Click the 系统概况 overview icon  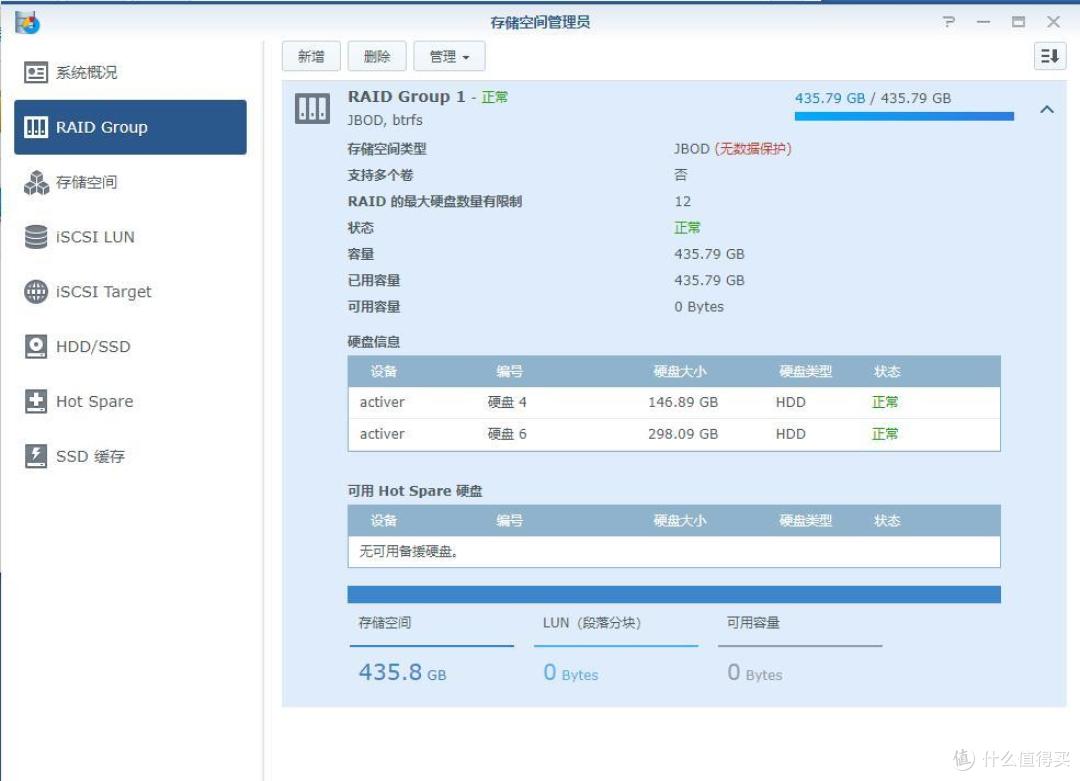(36, 72)
